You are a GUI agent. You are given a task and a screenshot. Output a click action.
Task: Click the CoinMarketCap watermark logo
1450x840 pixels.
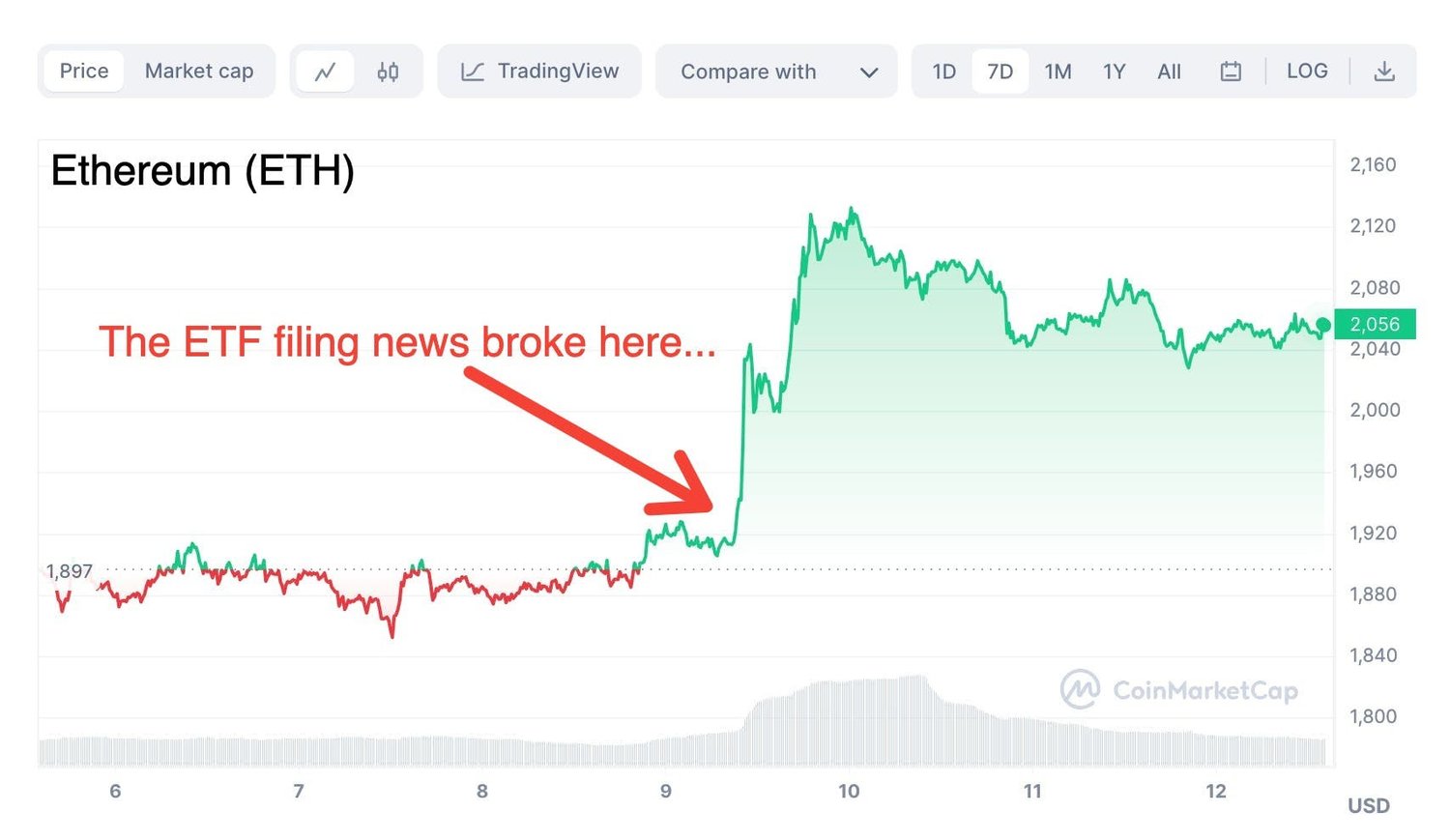[1080, 689]
